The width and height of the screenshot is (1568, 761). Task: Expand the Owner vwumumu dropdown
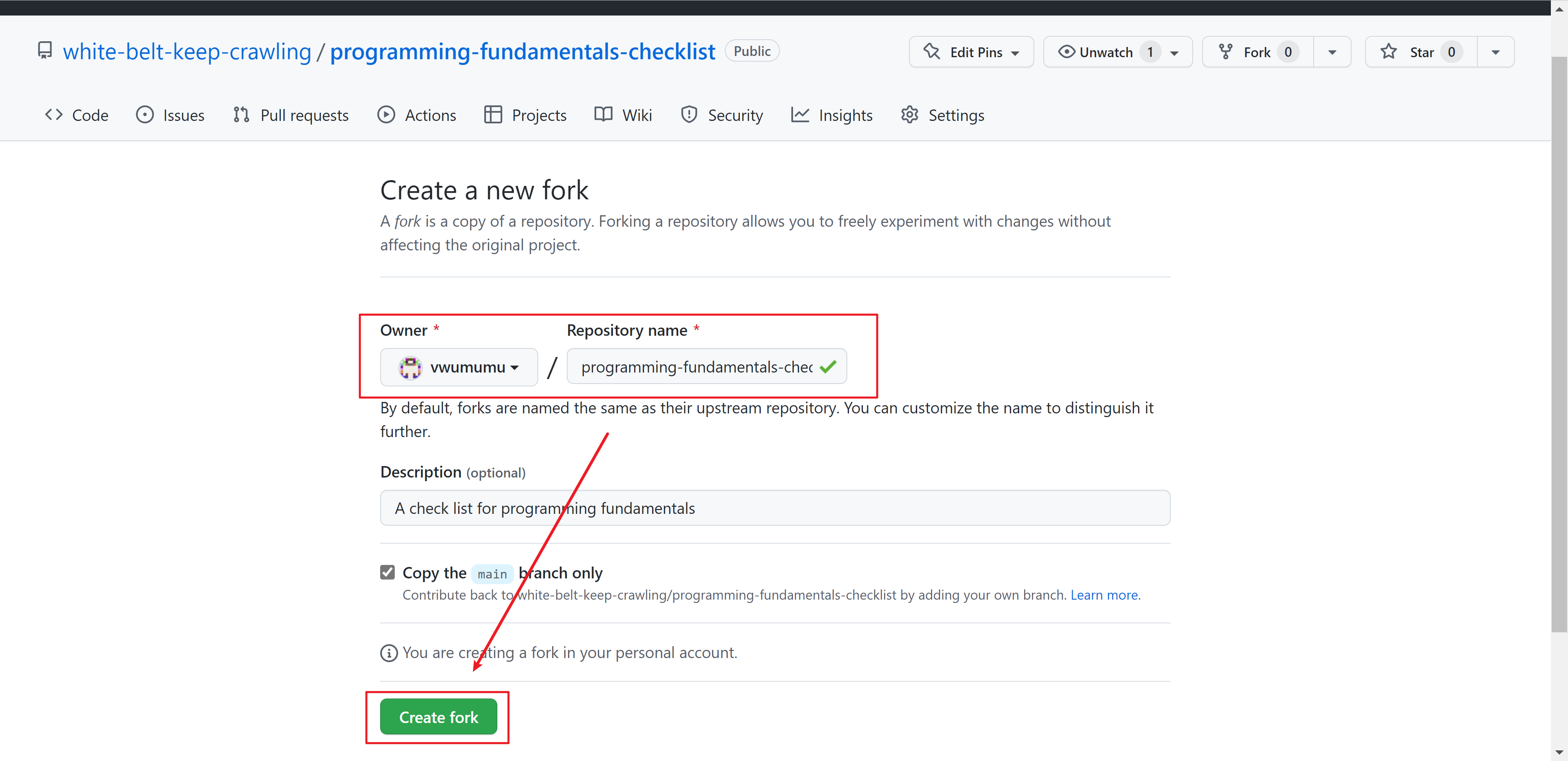click(x=459, y=367)
